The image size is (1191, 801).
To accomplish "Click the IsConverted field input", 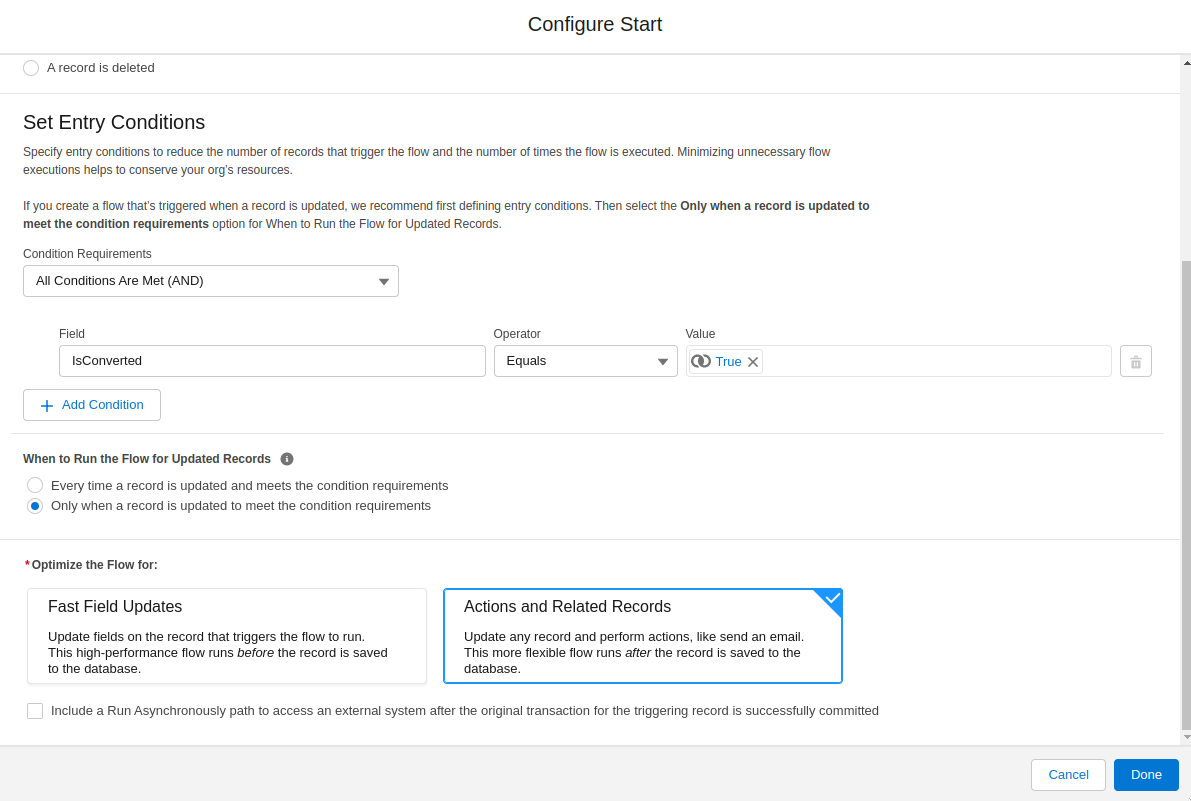I will [272, 361].
